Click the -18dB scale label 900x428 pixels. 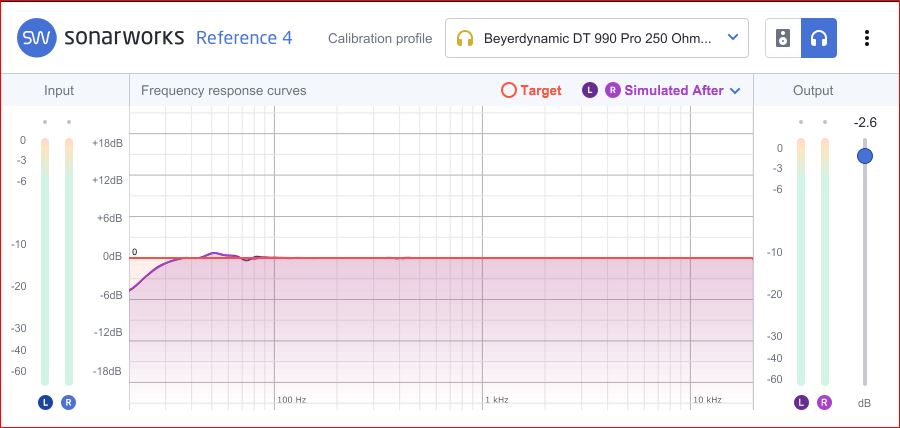click(x=108, y=371)
